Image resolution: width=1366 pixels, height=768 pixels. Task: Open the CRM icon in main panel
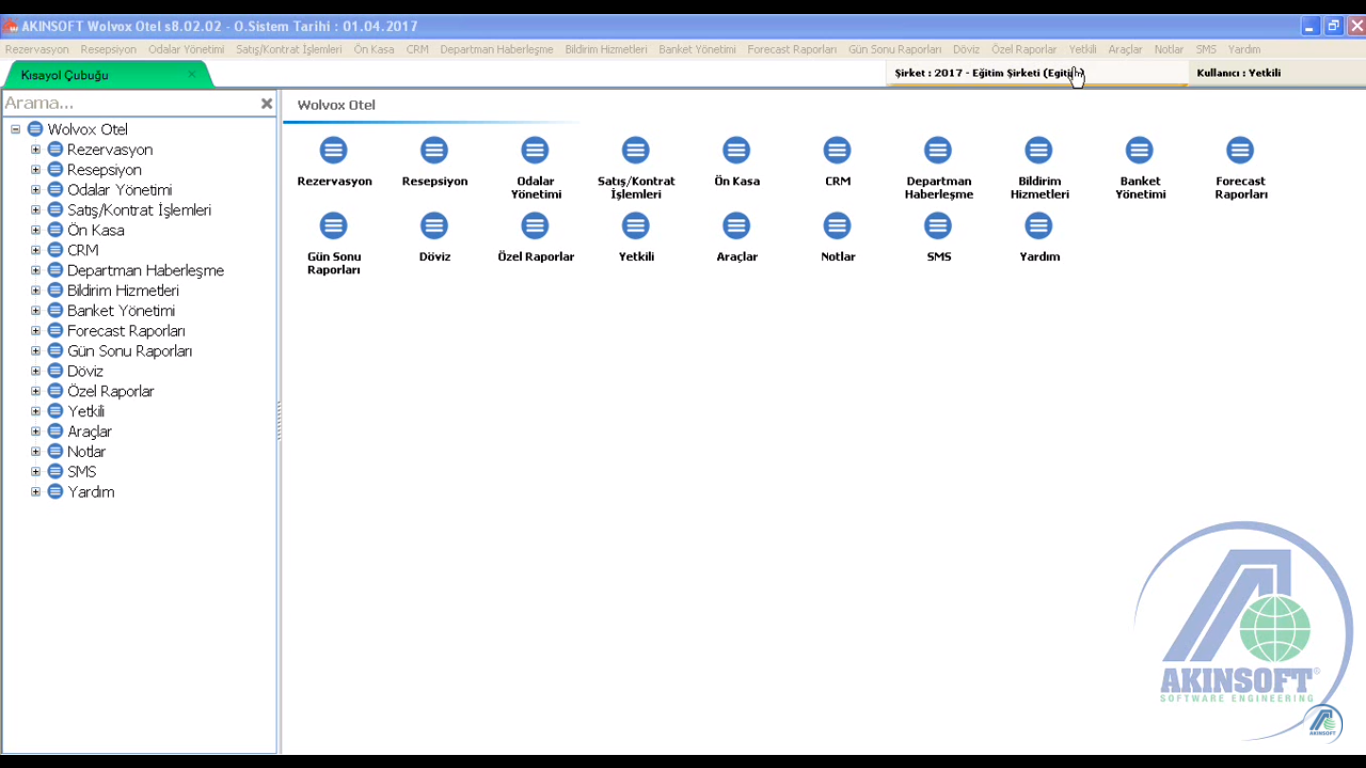[x=837, y=151]
